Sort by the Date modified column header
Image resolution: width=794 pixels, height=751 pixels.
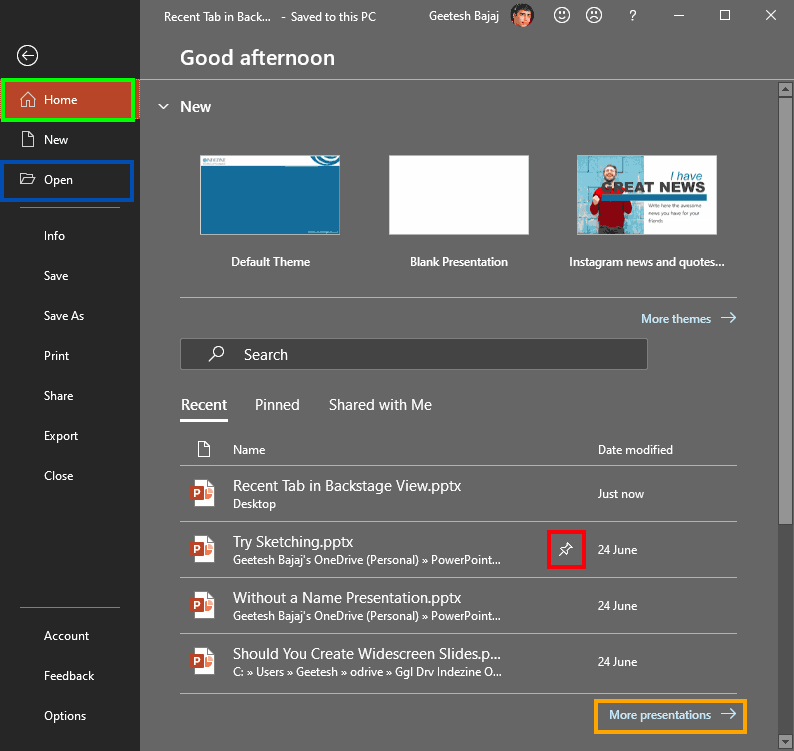(x=635, y=450)
